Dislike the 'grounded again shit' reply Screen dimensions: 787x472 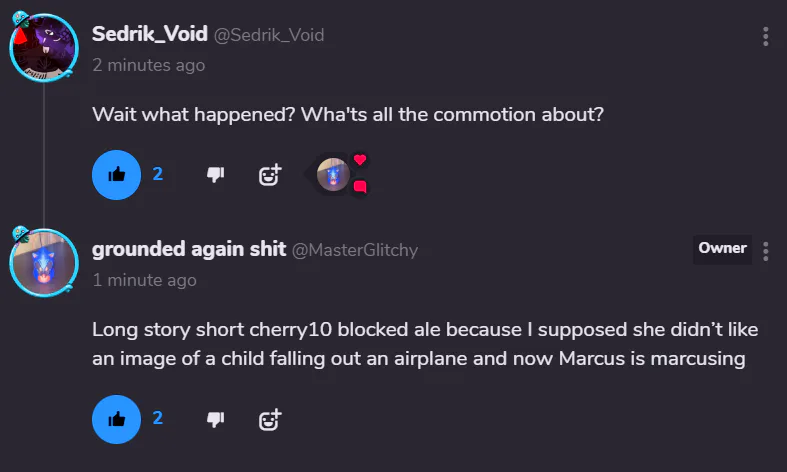point(214,418)
